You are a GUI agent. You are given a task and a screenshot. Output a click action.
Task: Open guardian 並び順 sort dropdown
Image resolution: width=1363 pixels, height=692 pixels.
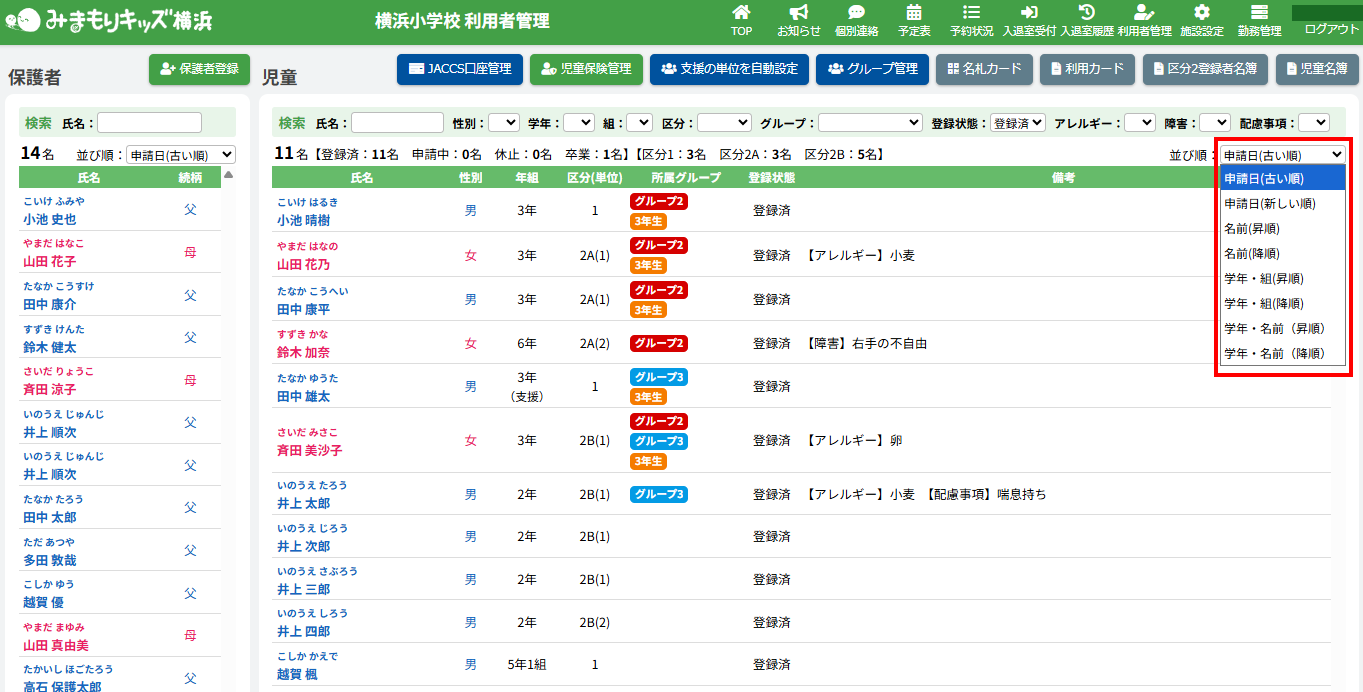point(181,155)
